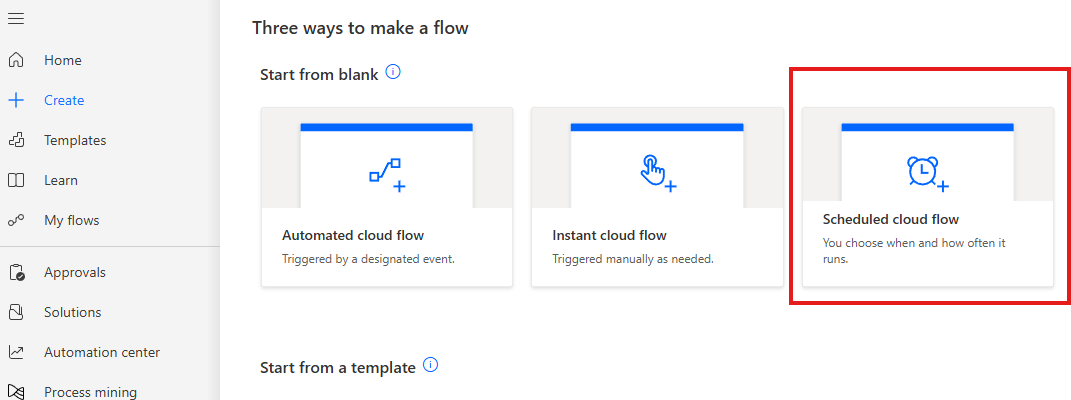
Task: Collapse the hamburger navigation menu
Action: (16, 18)
